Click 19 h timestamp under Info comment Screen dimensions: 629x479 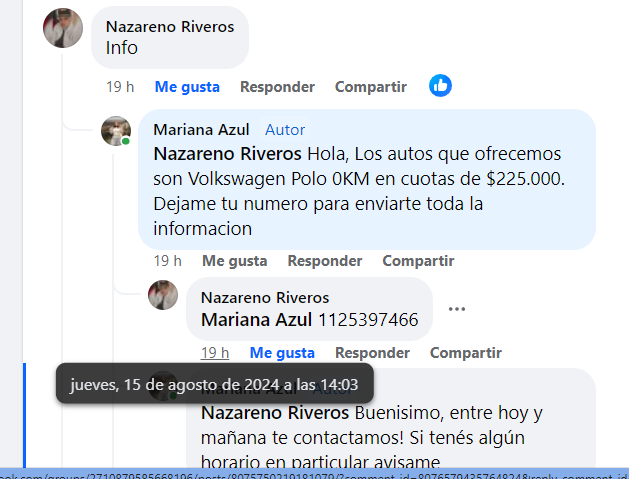pos(120,87)
